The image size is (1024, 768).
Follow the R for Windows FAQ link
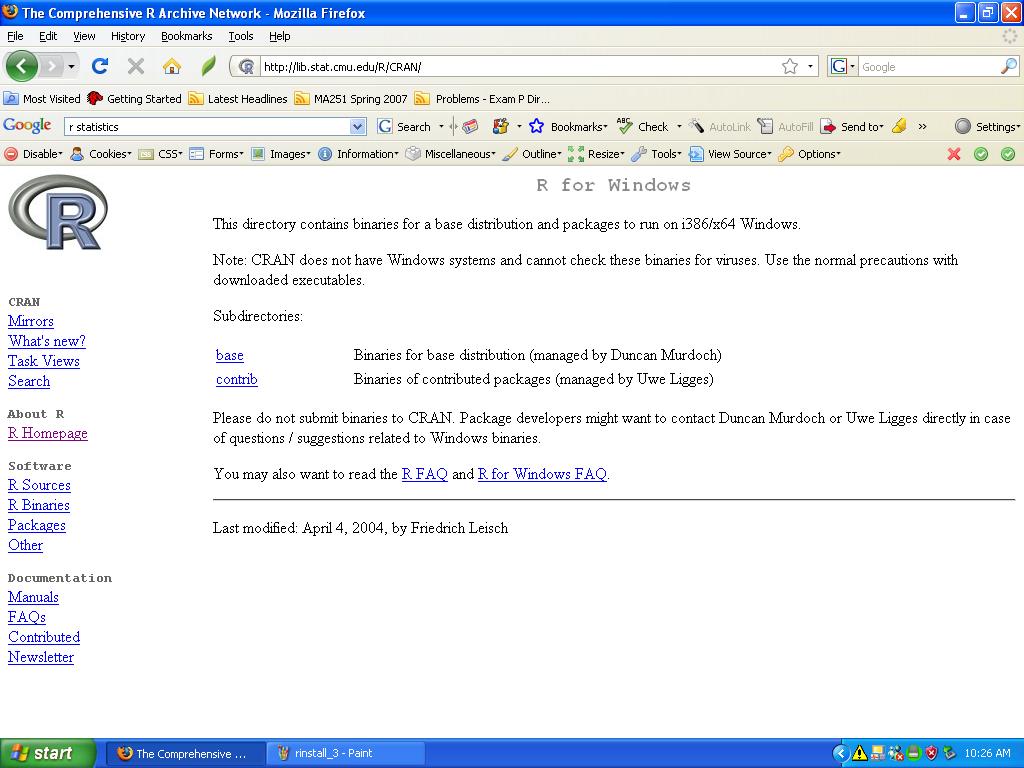[542, 474]
